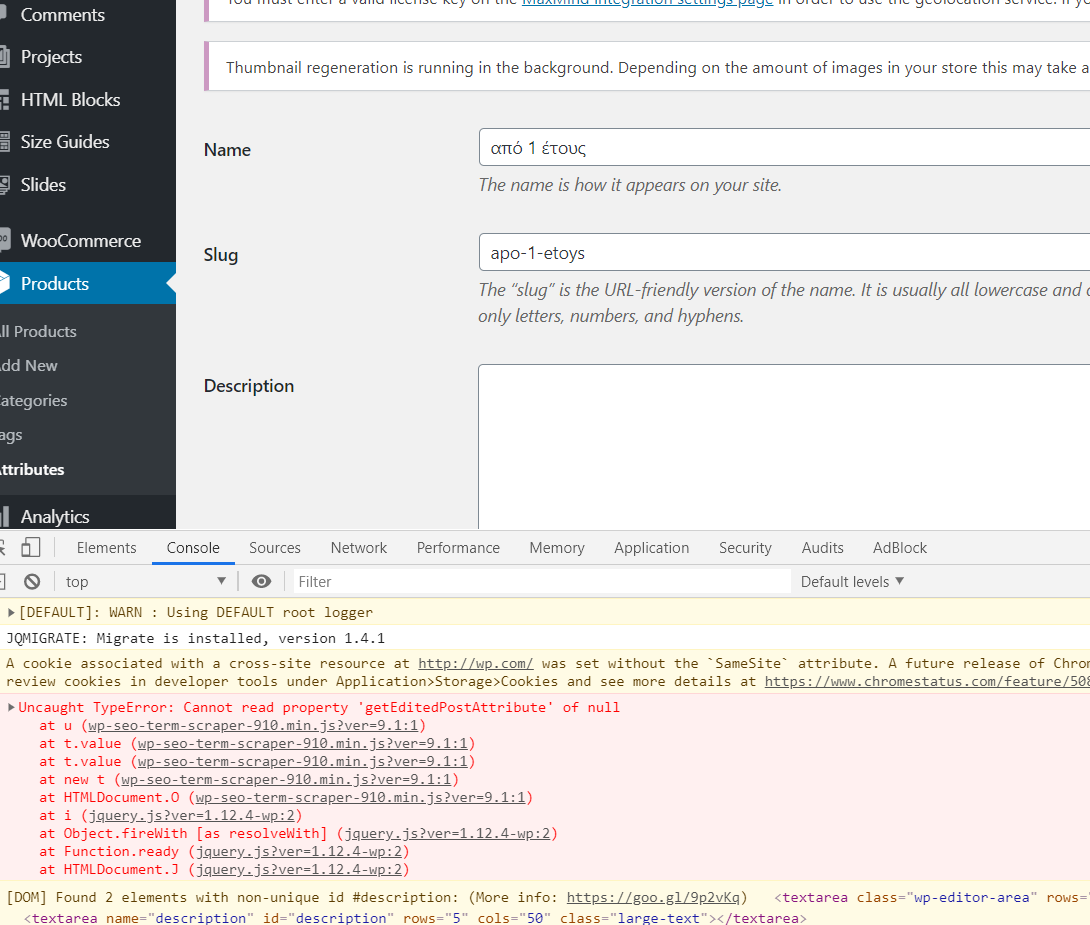
Task: Click the console Filter input
Action: [542, 582]
